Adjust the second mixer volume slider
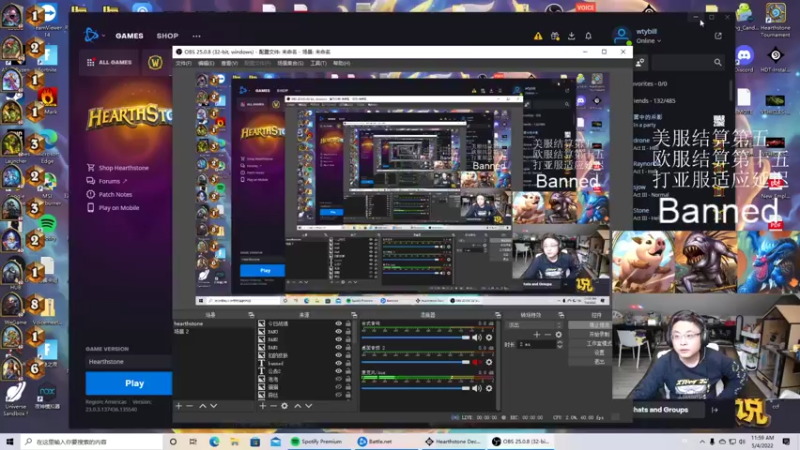Screen dimensions: 800x450 point(415,362)
